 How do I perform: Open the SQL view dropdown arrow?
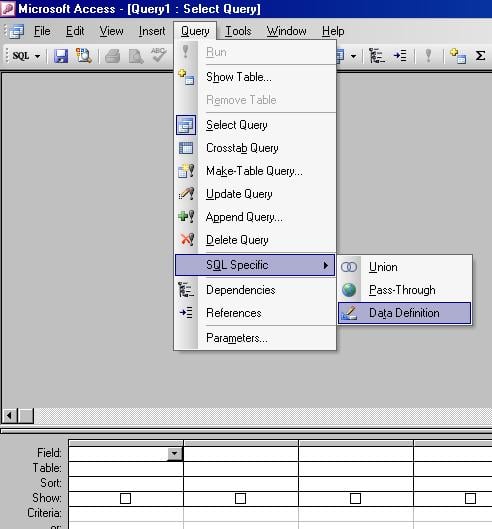tap(37, 56)
